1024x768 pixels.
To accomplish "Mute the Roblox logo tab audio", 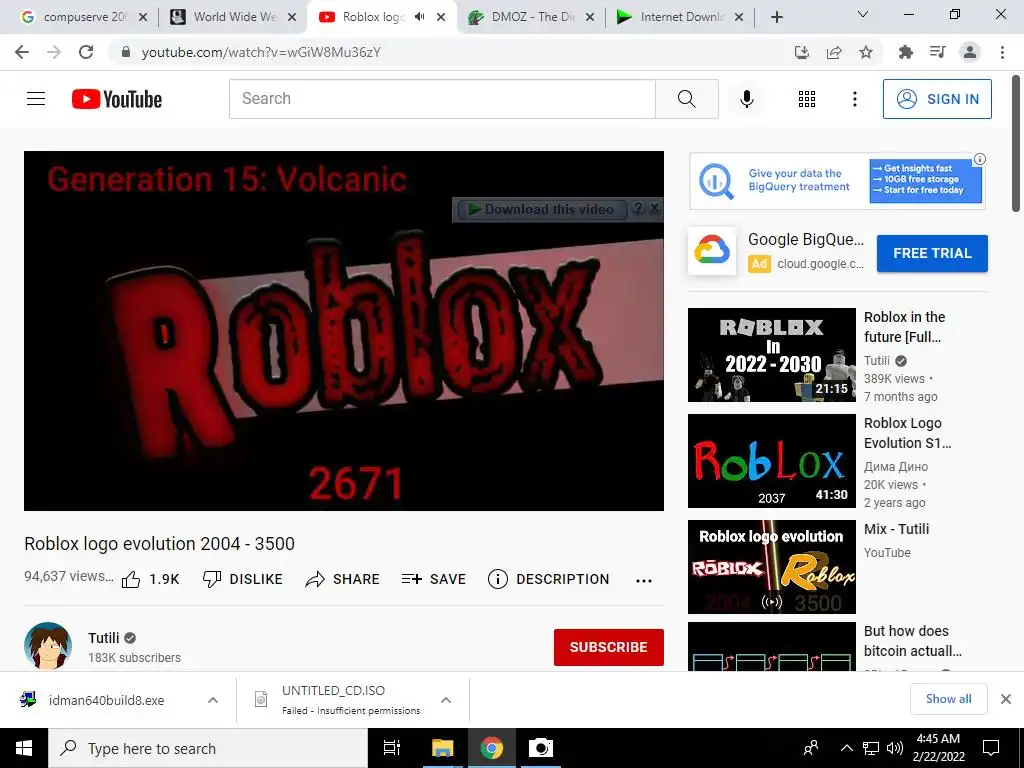I will pos(419,17).
